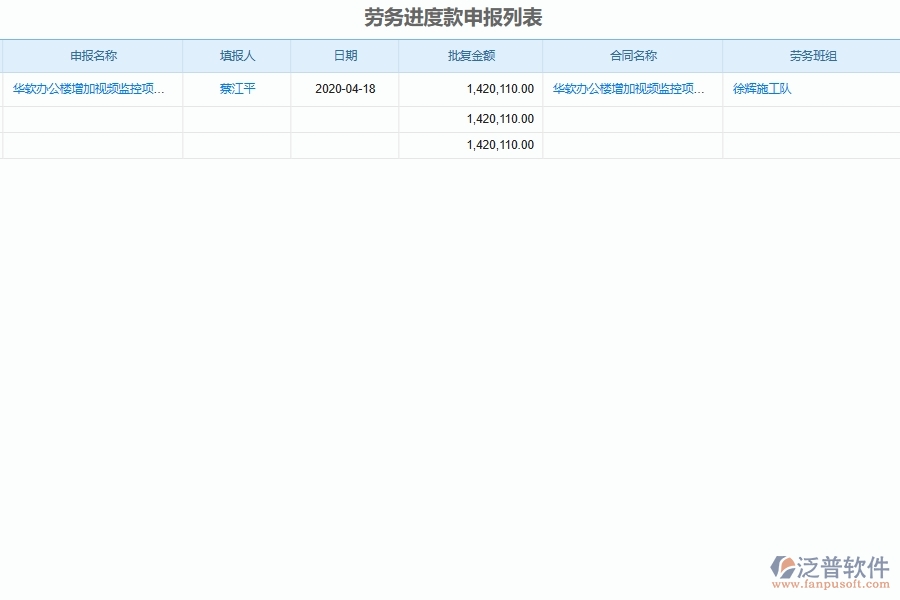Sort the table by 日期 column
The width and height of the screenshot is (900, 600).
tap(345, 56)
